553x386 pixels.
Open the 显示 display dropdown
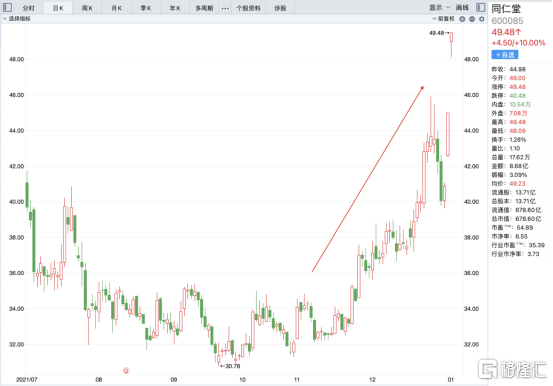[x=439, y=7]
